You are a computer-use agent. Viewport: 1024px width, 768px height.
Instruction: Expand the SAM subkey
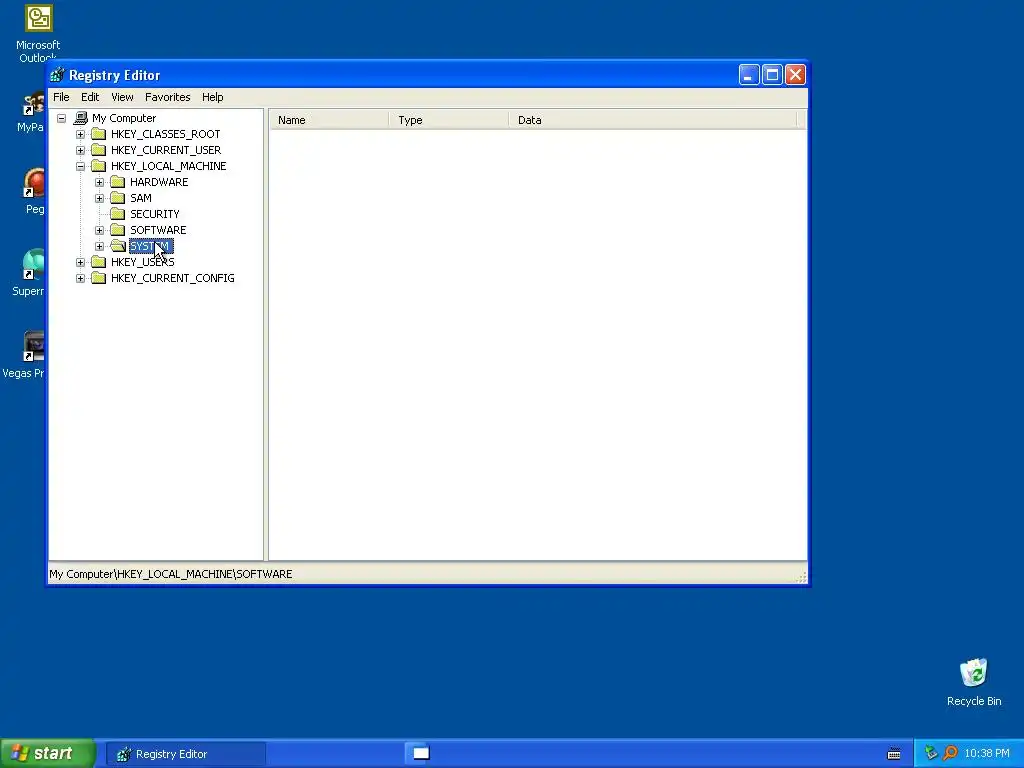[99, 198]
